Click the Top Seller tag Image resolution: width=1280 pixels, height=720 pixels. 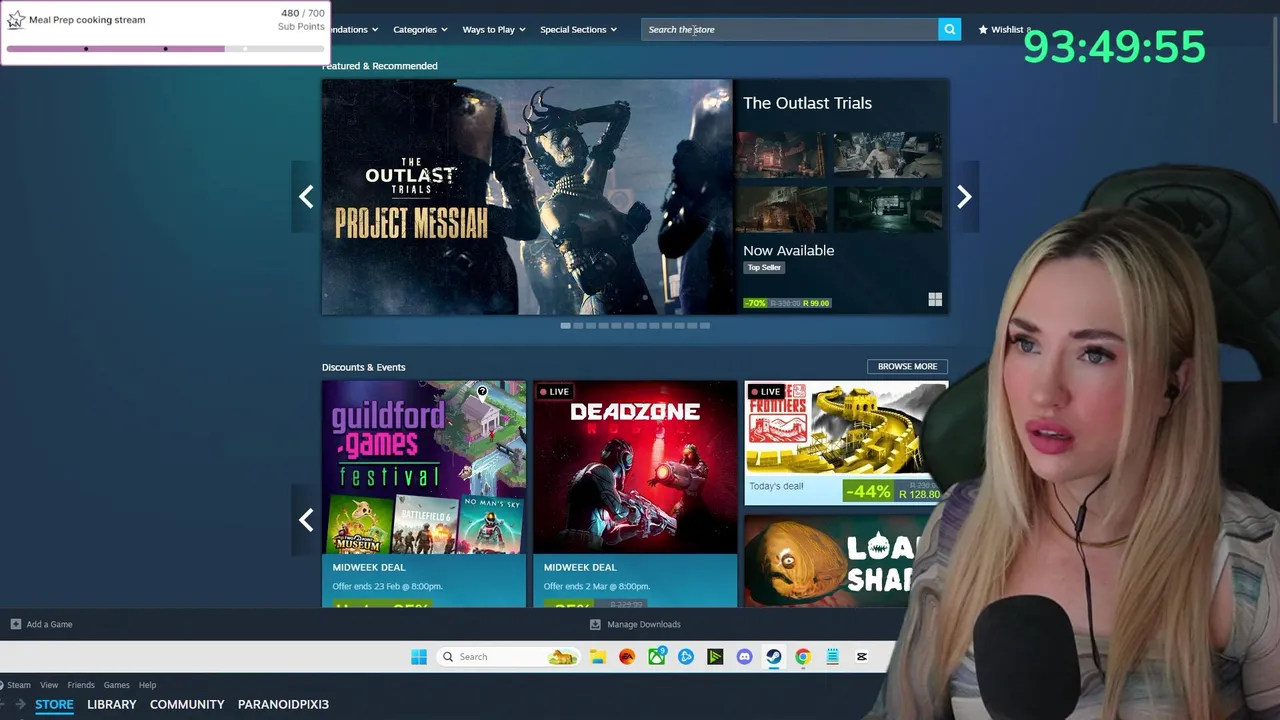[x=764, y=267]
